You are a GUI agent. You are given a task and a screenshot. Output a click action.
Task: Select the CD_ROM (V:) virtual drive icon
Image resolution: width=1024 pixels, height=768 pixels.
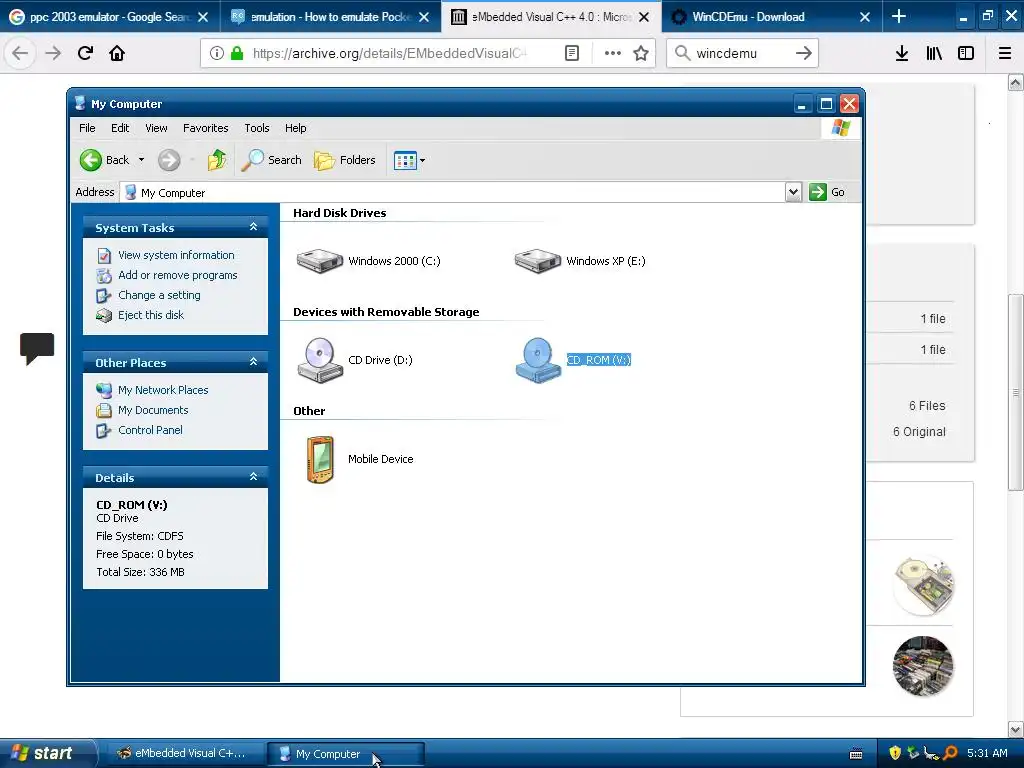point(538,360)
